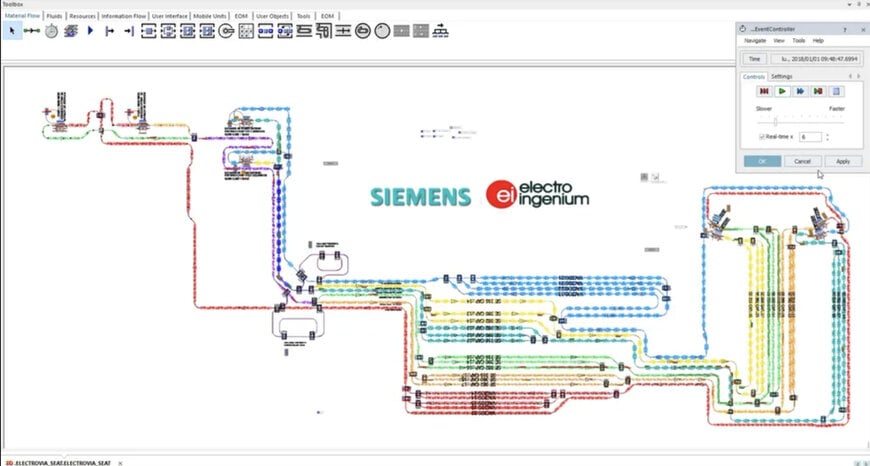Select the Source object icon
The image size is (870, 466).
(109, 31)
